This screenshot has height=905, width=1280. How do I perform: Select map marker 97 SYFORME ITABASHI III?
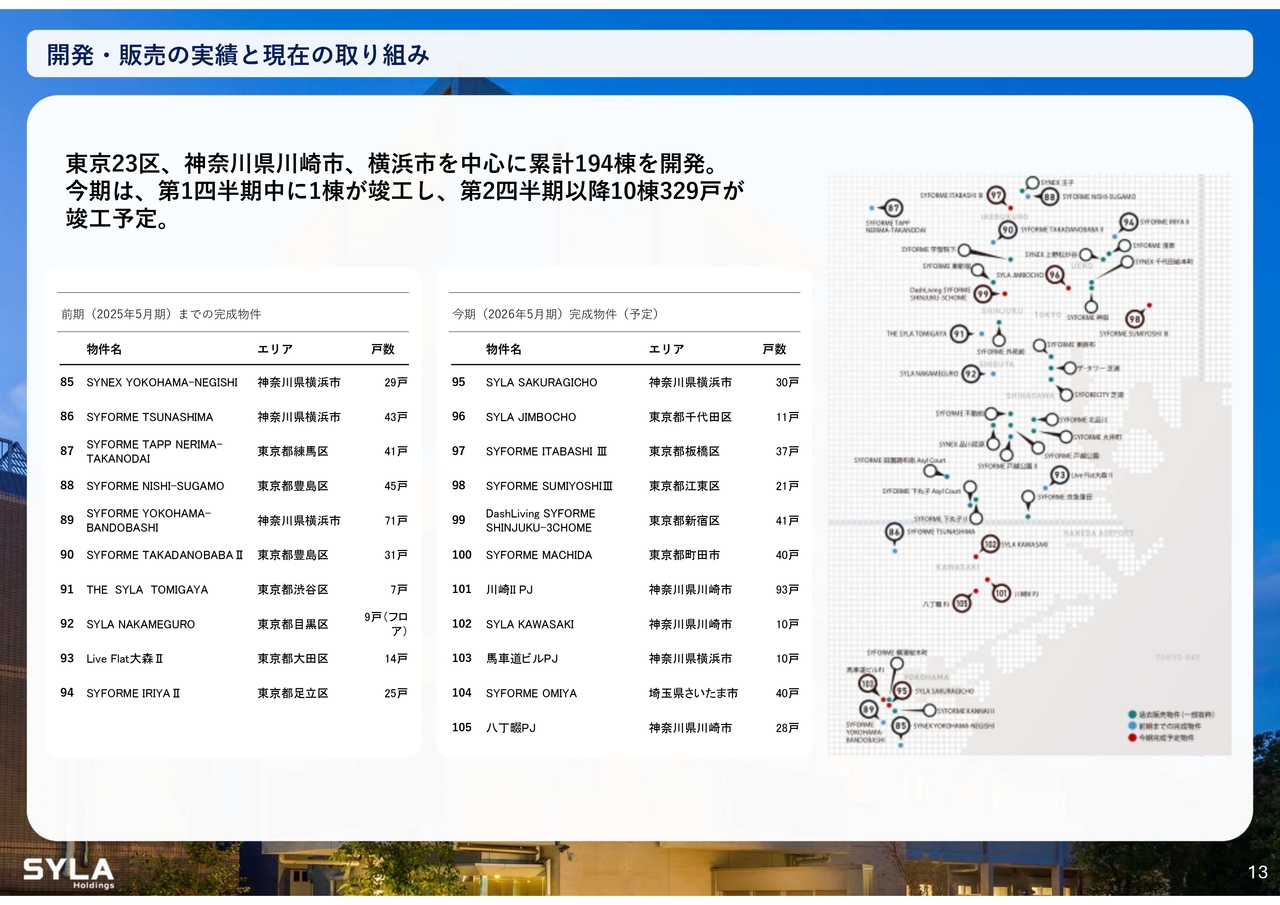tap(996, 197)
